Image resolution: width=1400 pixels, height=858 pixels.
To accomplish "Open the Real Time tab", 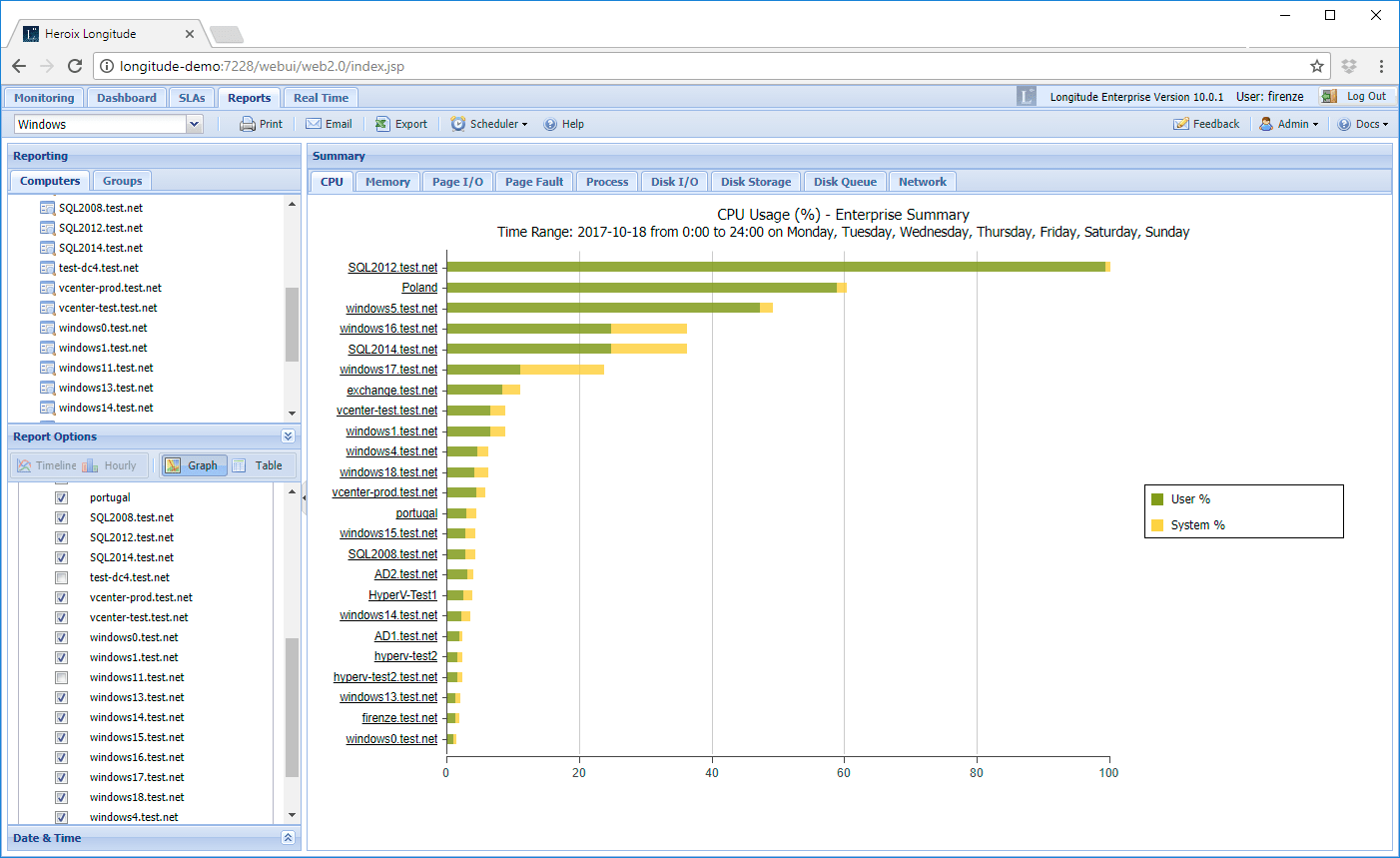I will pyautogui.click(x=322, y=98).
